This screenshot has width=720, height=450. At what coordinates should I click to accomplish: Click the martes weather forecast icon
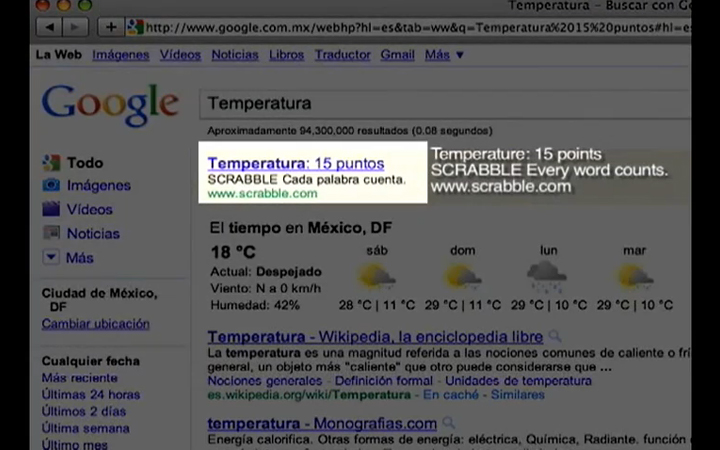coord(635,277)
